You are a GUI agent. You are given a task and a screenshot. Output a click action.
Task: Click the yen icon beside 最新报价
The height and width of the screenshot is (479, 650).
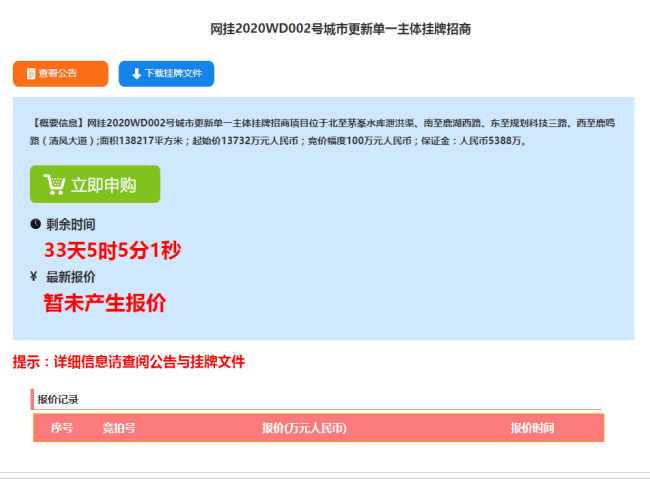pyautogui.click(x=34, y=276)
